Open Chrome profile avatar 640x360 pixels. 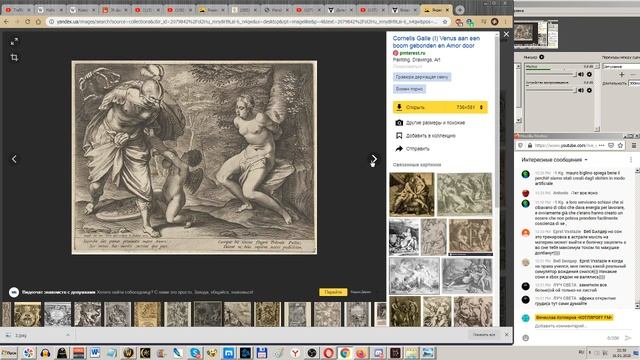[494, 22]
